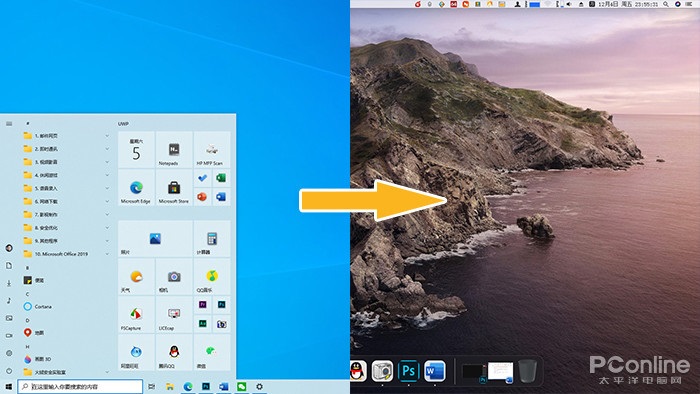Image resolution: width=700 pixels, height=394 pixels.
Task: Open the calendar tile showing 5
Action: [x=136, y=149]
